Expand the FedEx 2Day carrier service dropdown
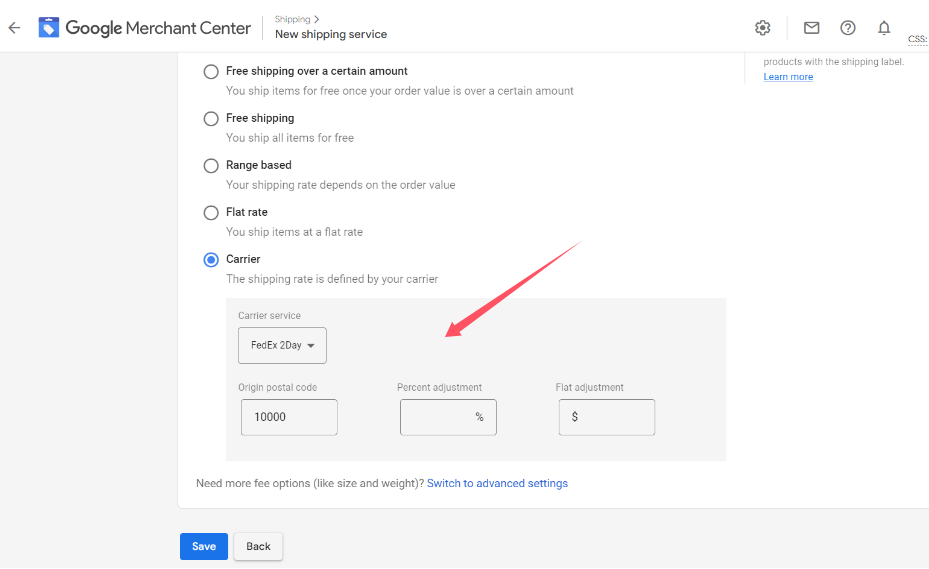929x569 pixels. tap(283, 346)
